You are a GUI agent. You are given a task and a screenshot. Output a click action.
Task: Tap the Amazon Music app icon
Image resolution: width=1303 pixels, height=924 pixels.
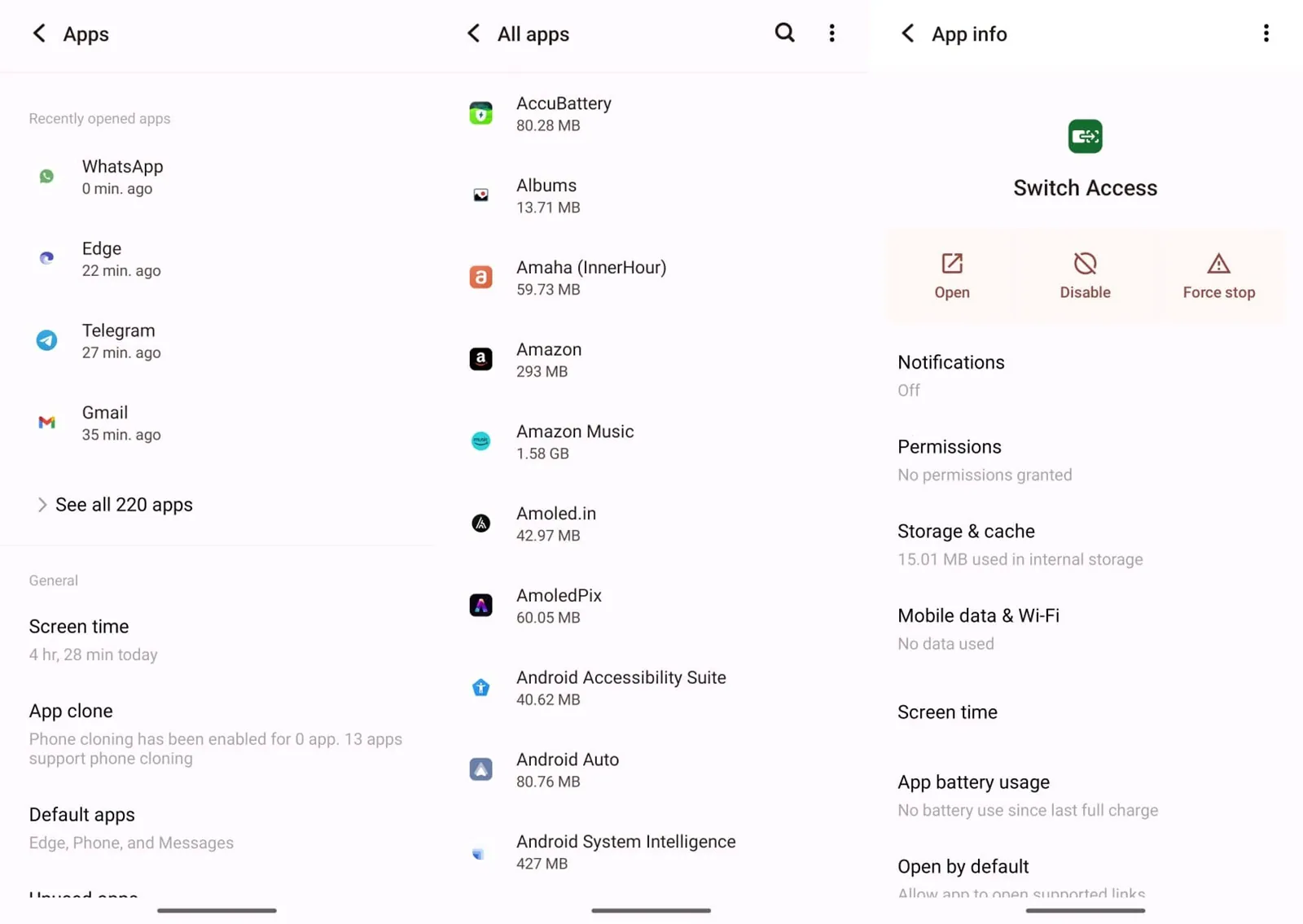click(x=481, y=441)
